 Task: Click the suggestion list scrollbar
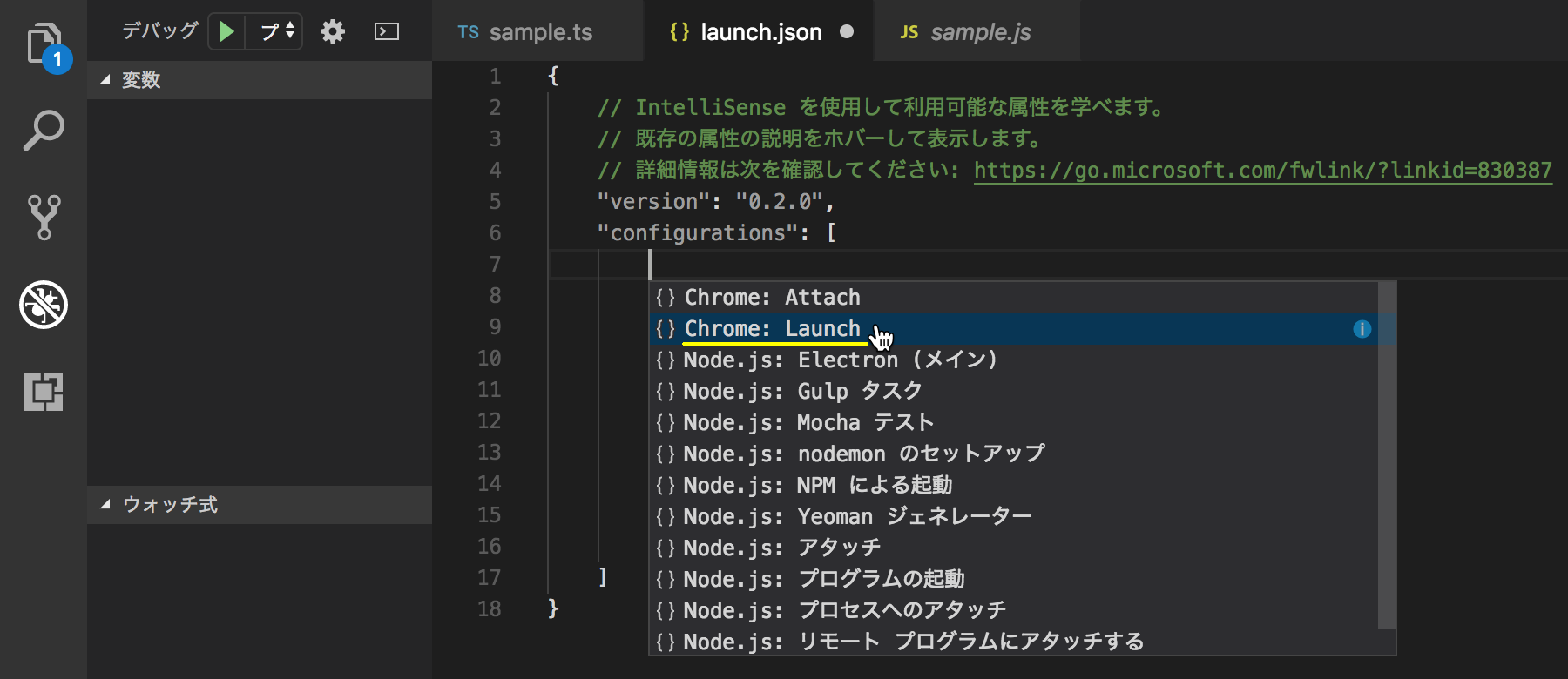(1387, 454)
